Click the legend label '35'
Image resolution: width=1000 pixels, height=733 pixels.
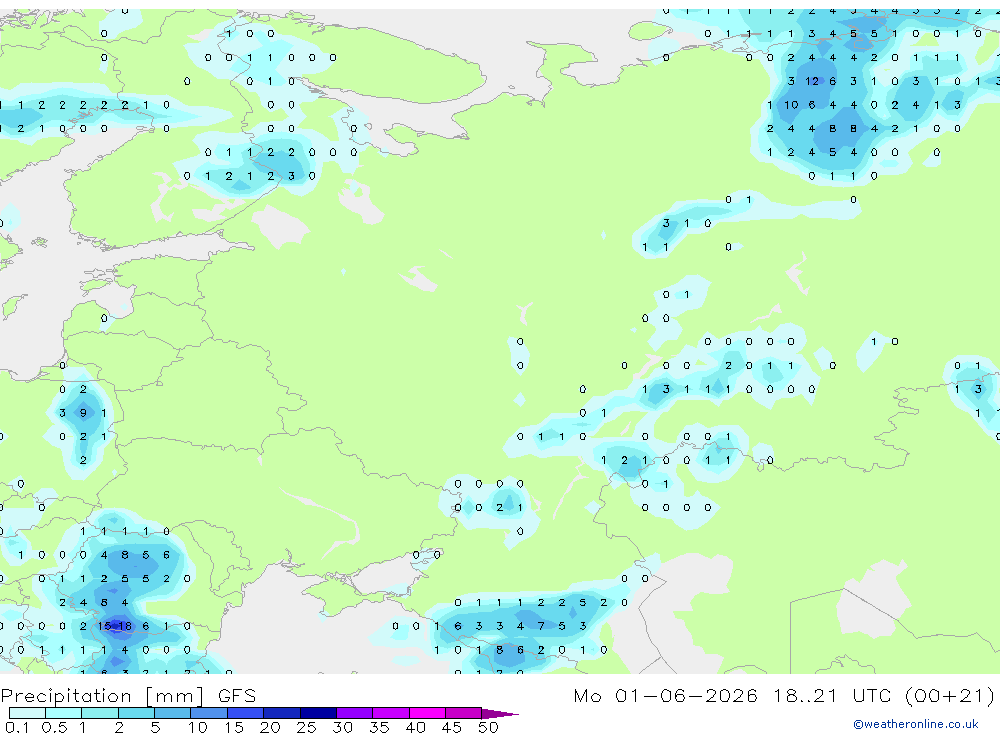(379, 727)
